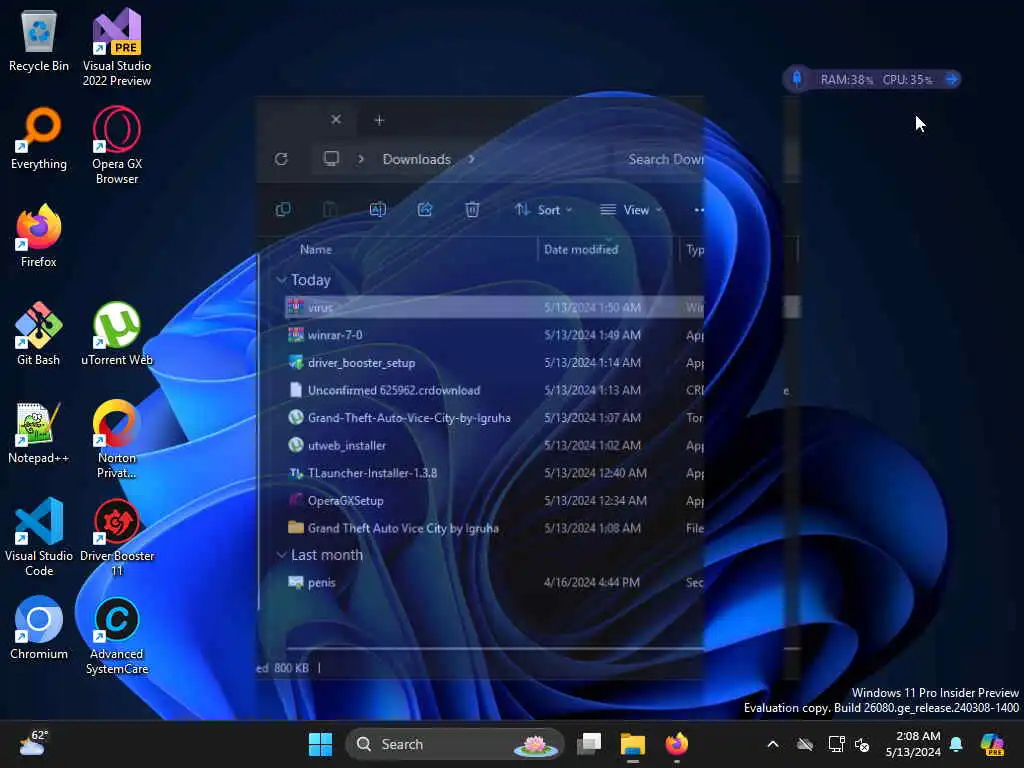This screenshot has height=768, width=1024.
Task: Expand the chevron after Downloads in address bar
Action: pos(472,159)
